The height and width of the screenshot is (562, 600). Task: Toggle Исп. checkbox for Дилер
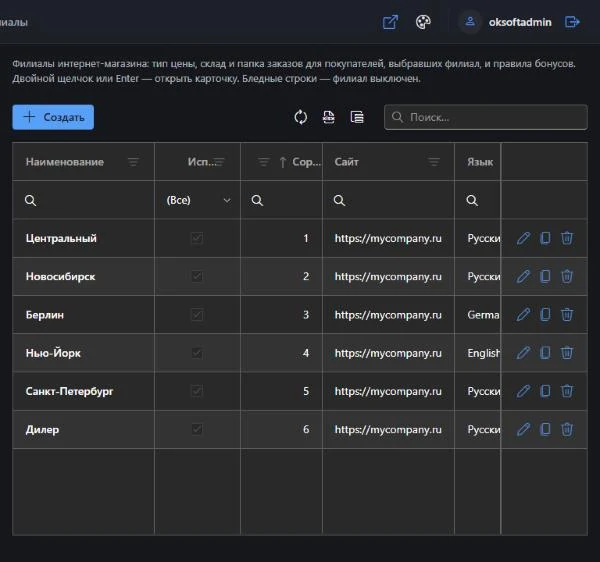pos(197,429)
